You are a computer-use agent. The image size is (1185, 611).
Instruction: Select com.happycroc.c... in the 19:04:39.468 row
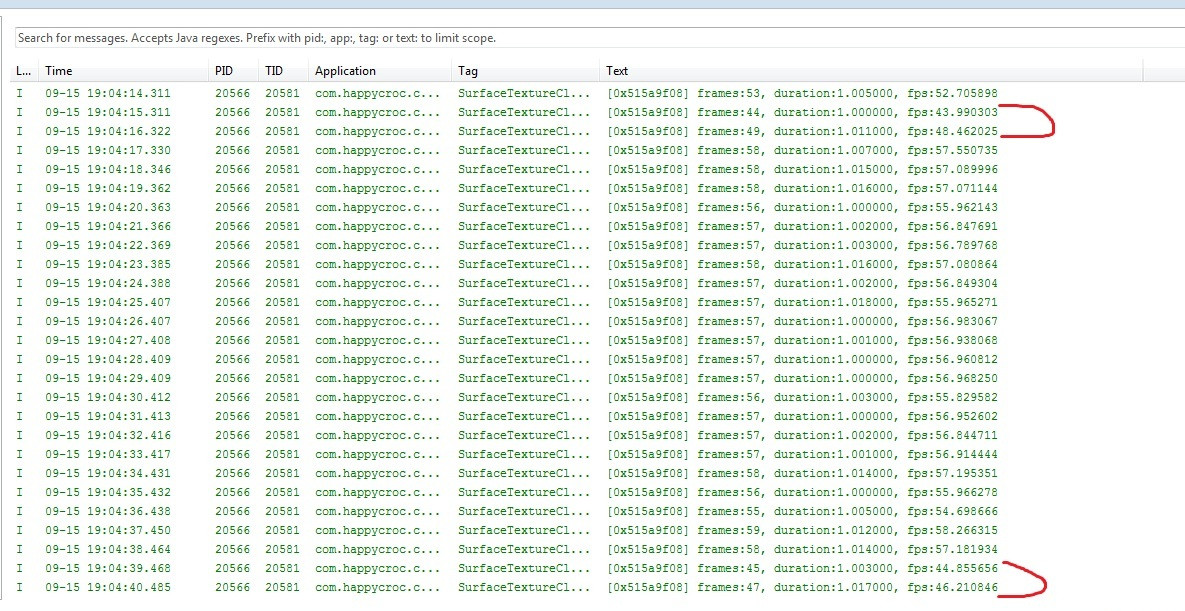pyautogui.click(x=377, y=568)
